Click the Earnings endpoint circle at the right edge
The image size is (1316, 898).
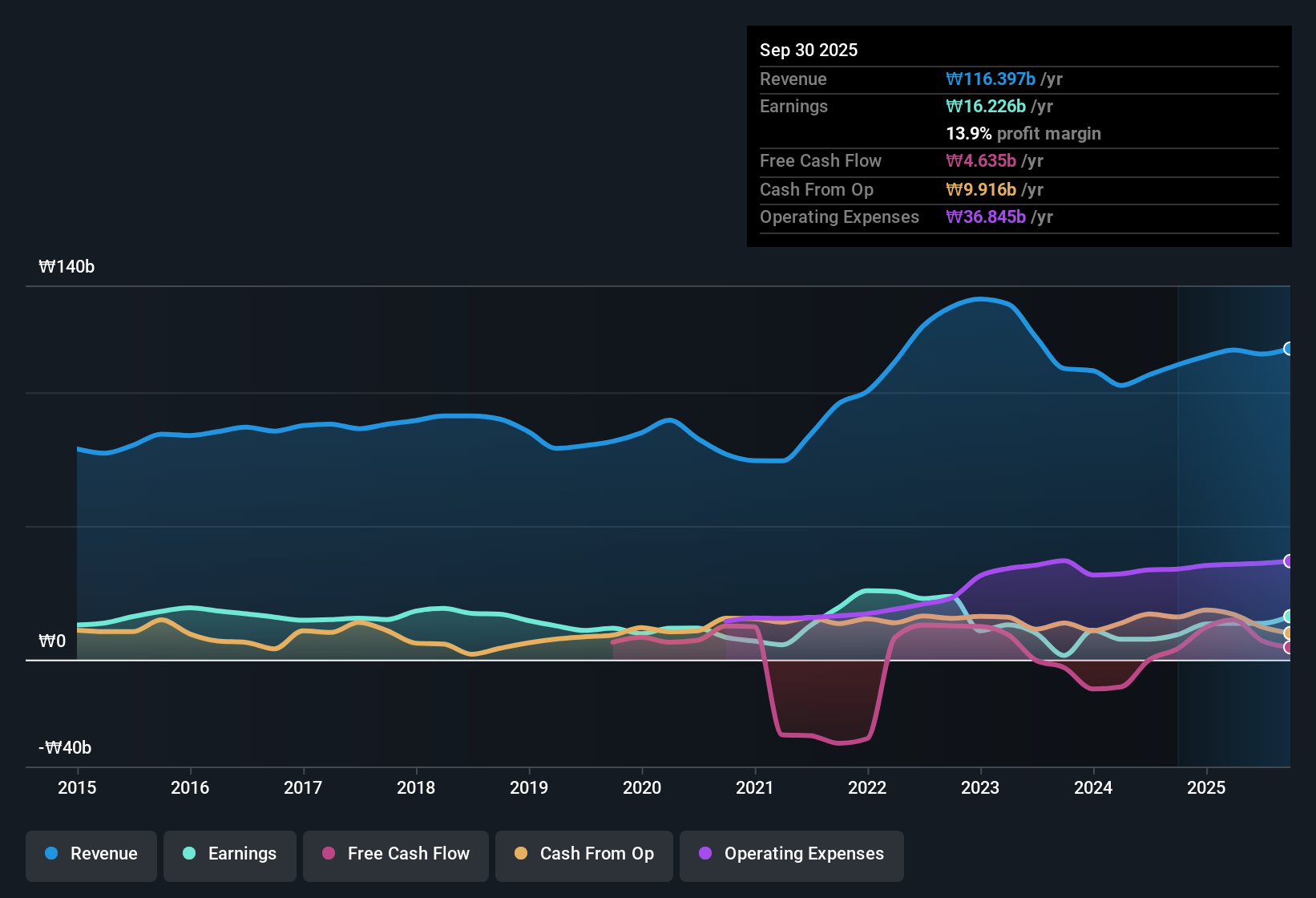(1289, 616)
